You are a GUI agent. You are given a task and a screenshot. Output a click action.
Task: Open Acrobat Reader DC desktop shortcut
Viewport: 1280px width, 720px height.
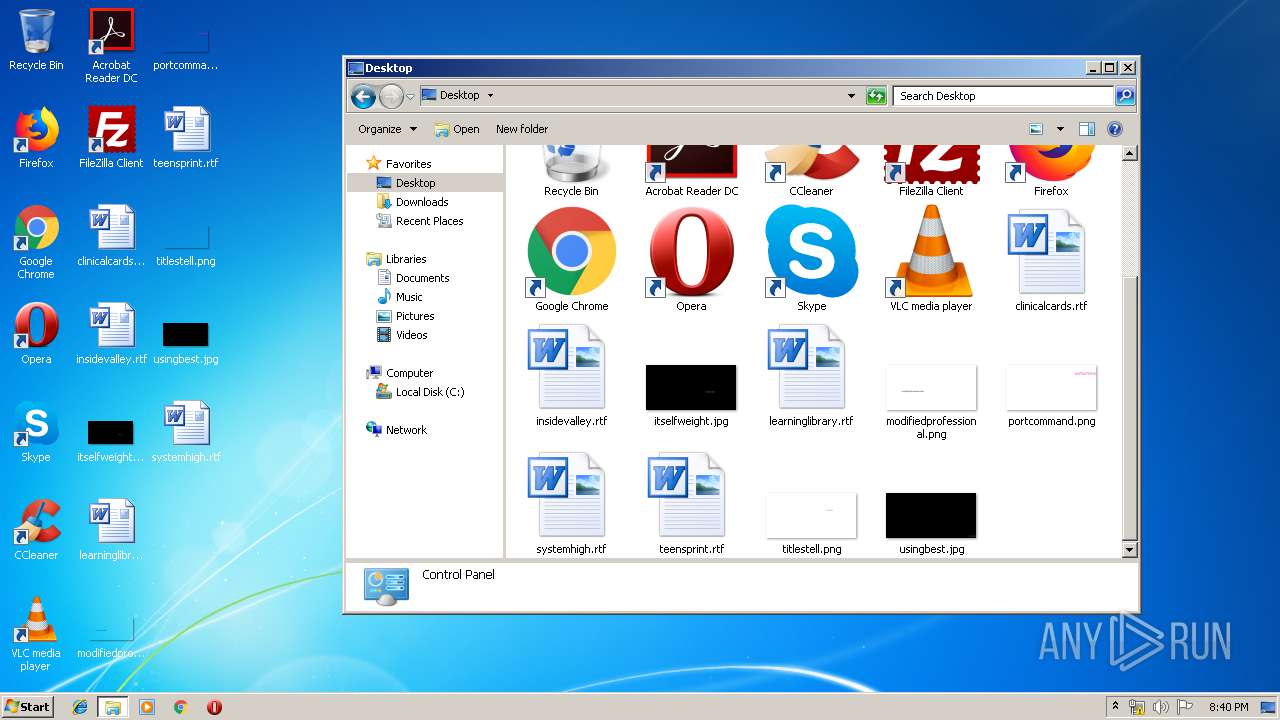(111, 46)
